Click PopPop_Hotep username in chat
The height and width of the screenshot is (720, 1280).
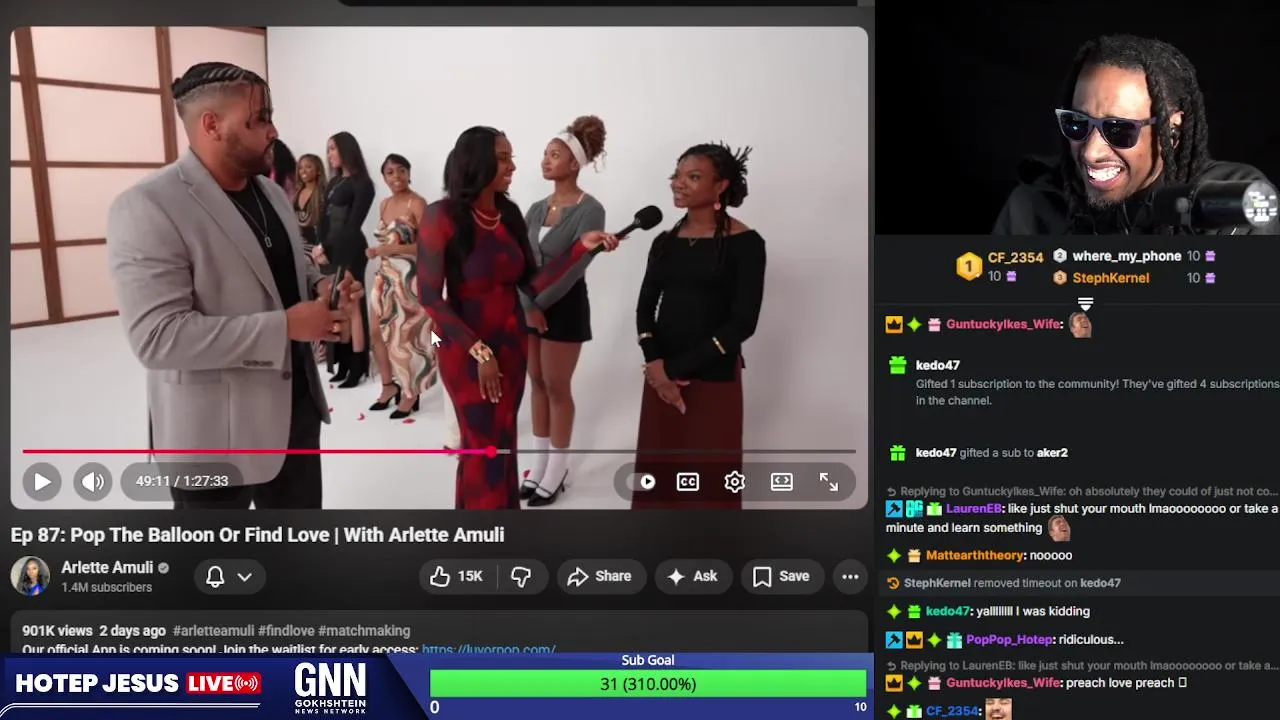pyautogui.click(x=1009, y=640)
